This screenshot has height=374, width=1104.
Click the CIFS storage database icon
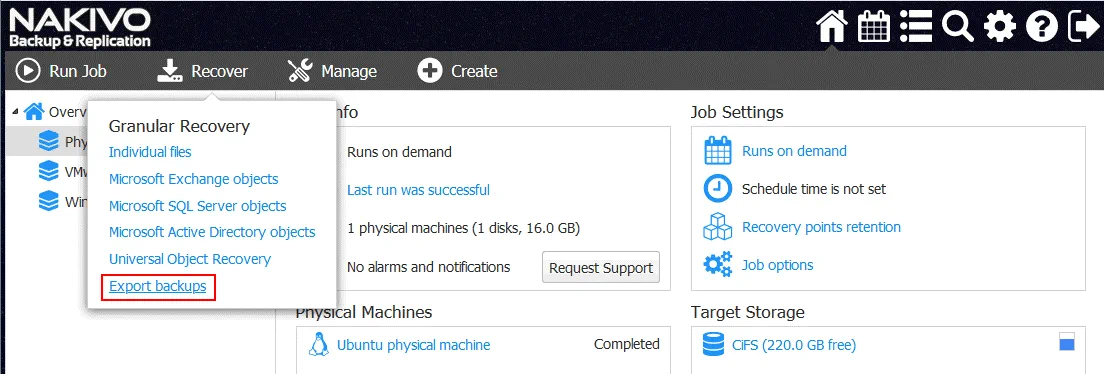pos(713,344)
